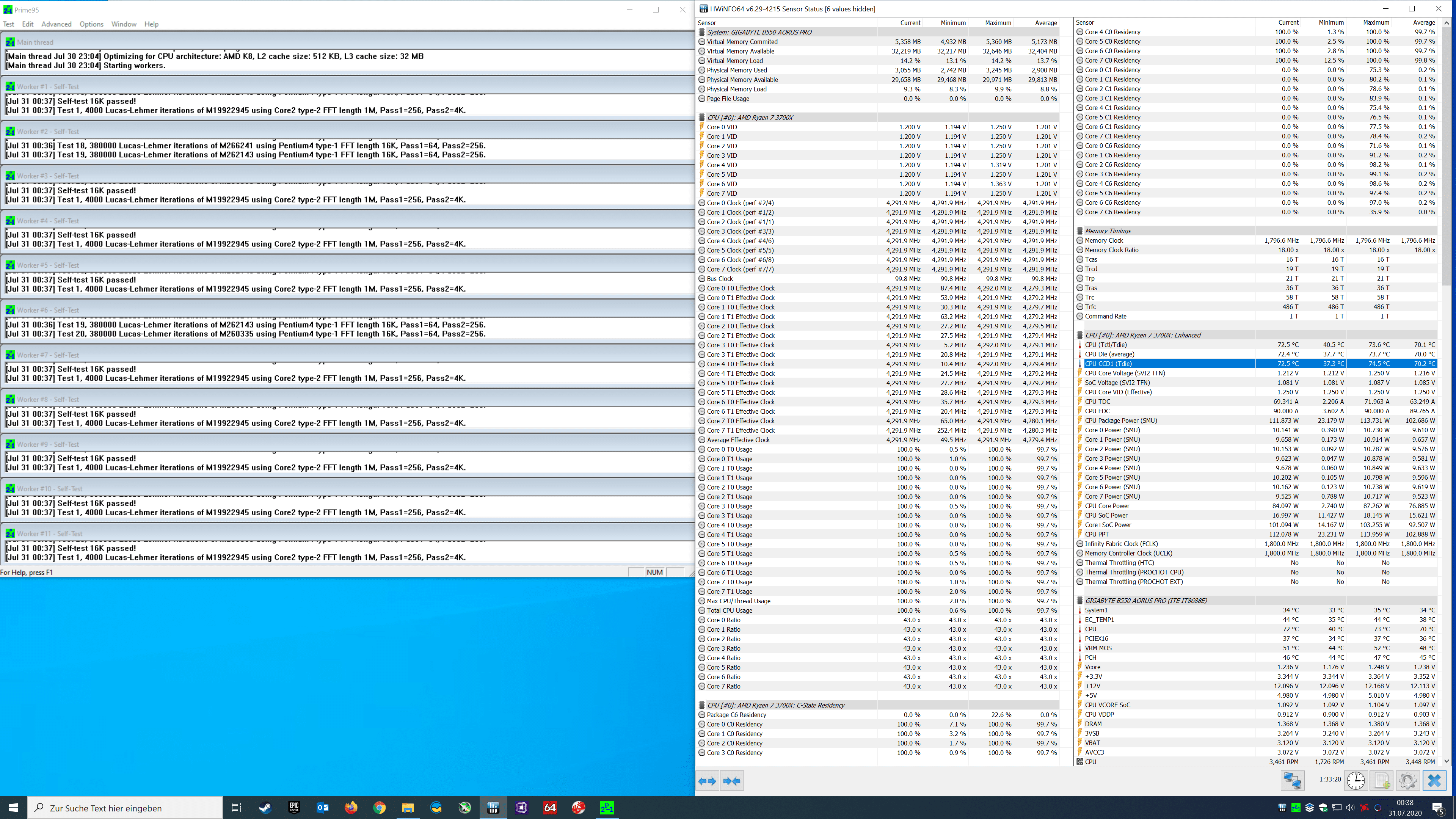Click the expand sensor columns arrows button

(x=708, y=781)
